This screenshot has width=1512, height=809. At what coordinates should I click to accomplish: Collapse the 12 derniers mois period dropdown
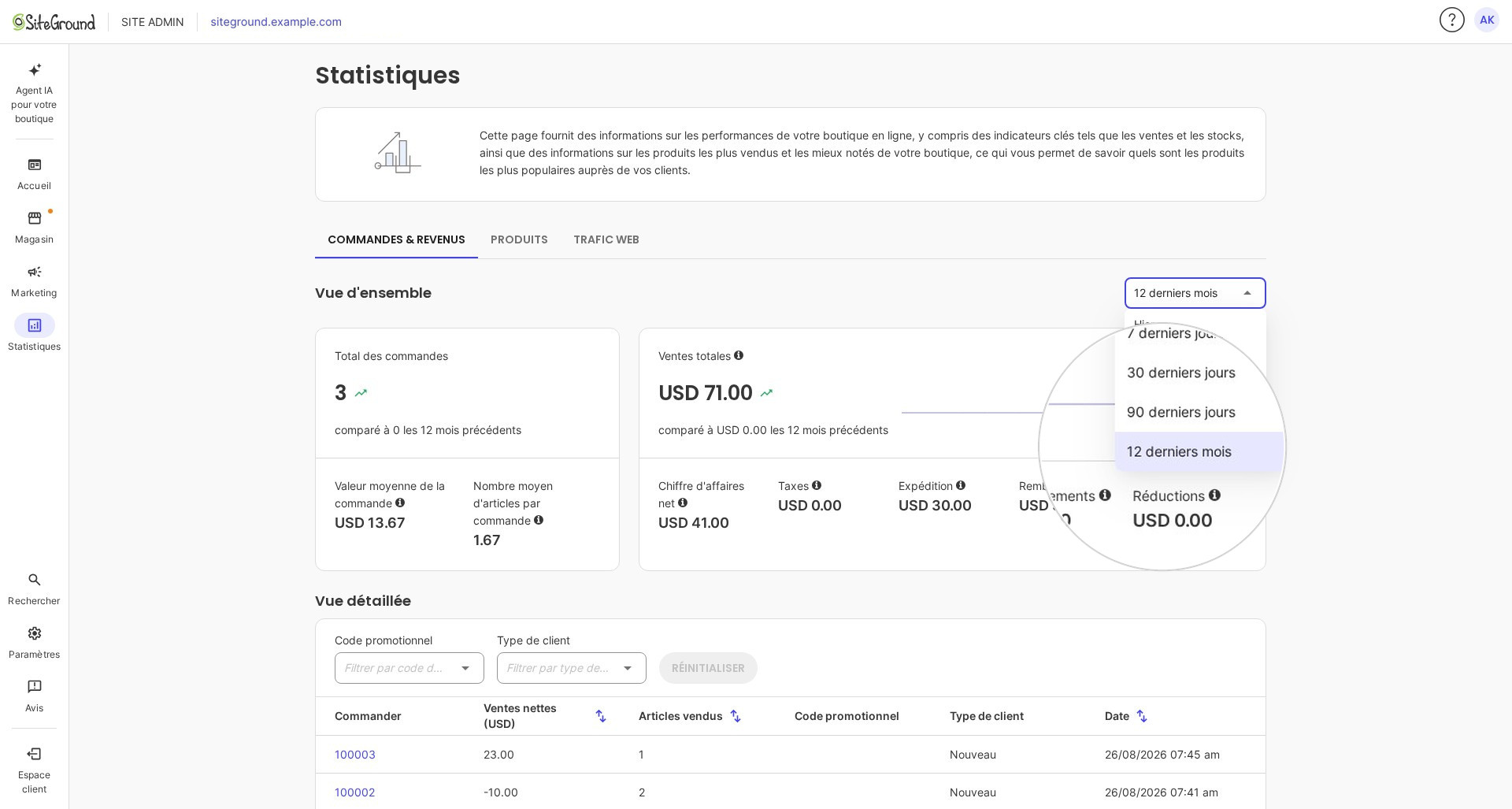click(1195, 293)
